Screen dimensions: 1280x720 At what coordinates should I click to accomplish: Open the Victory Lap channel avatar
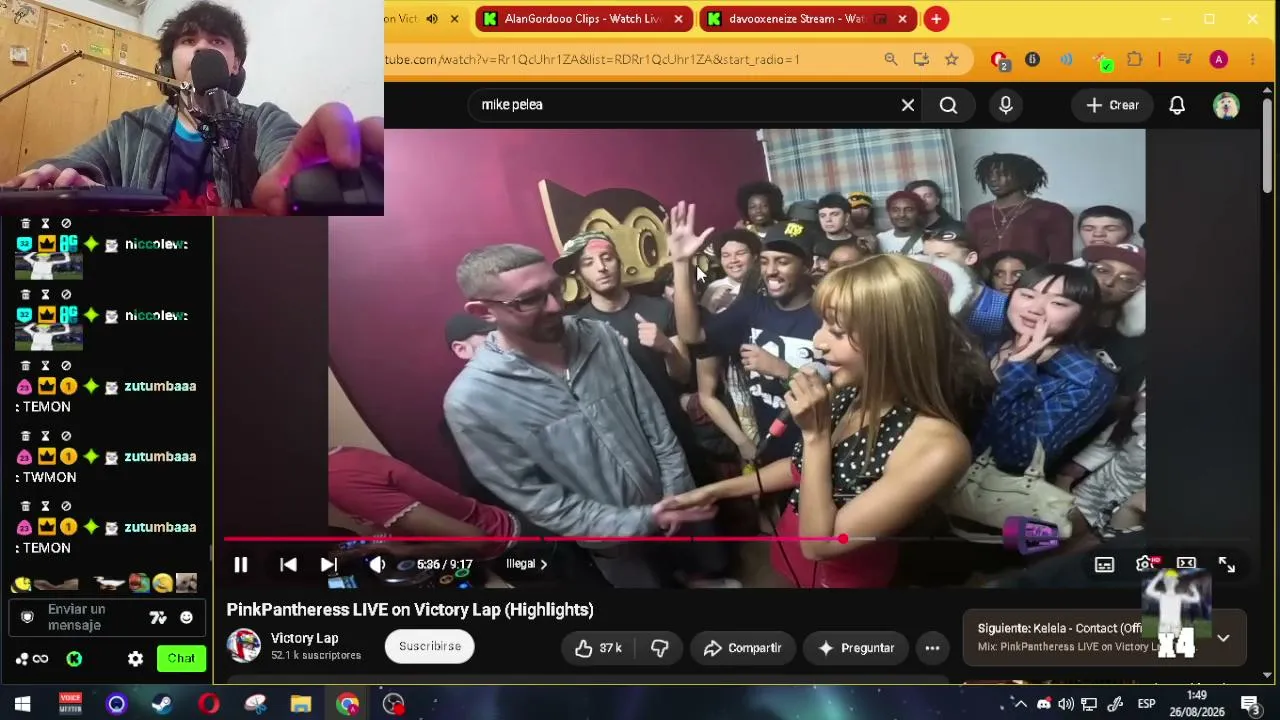coord(243,646)
